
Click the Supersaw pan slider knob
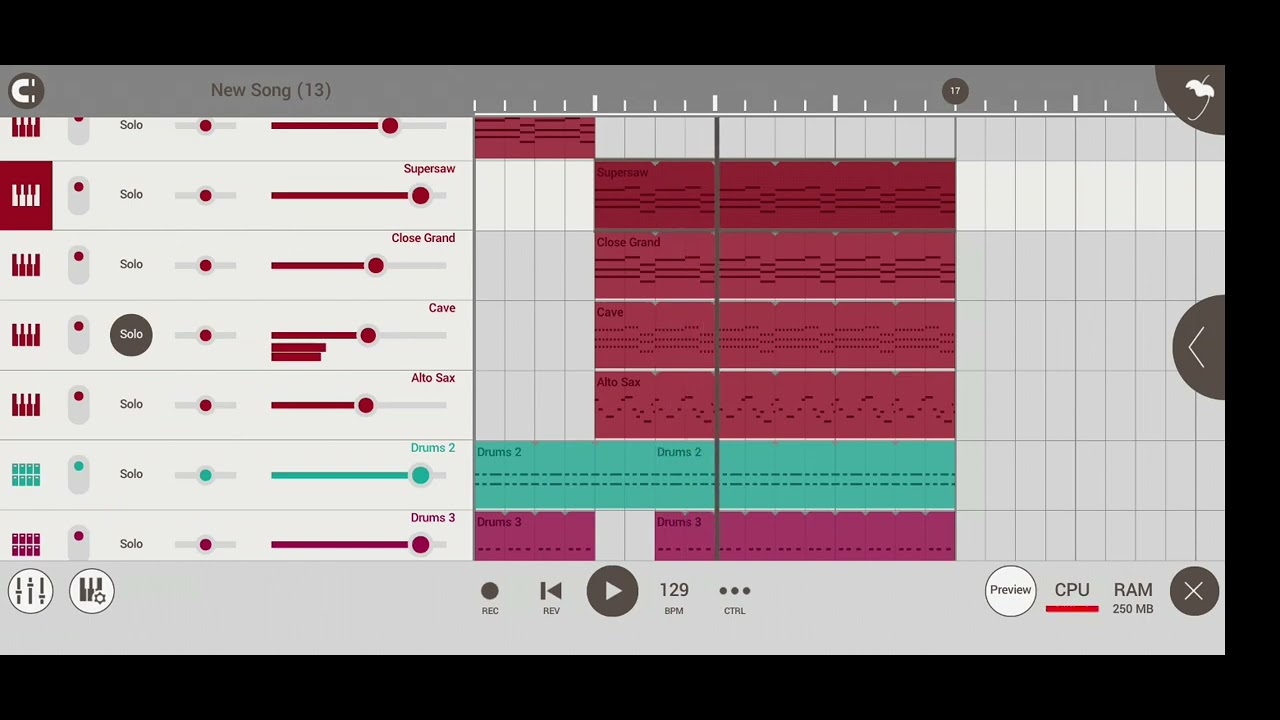[x=205, y=196]
